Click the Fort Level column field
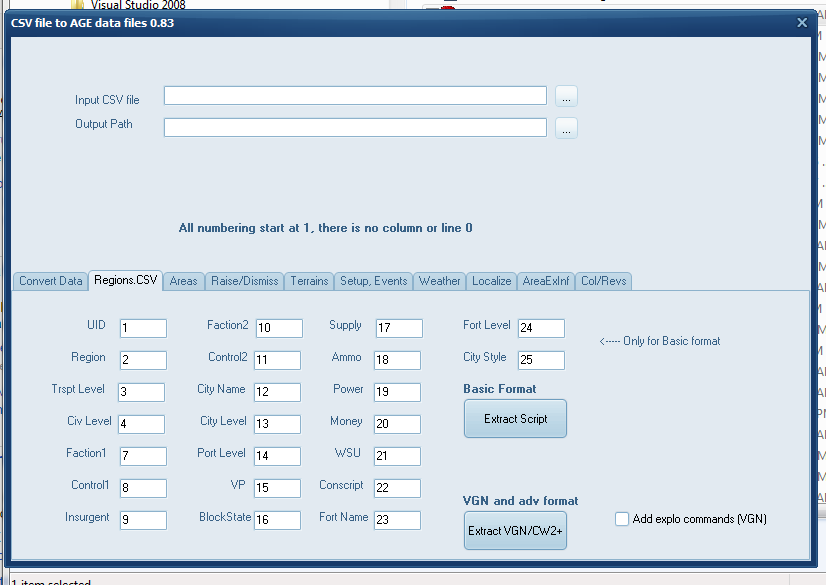This screenshot has width=826, height=585. (x=540, y=328)
